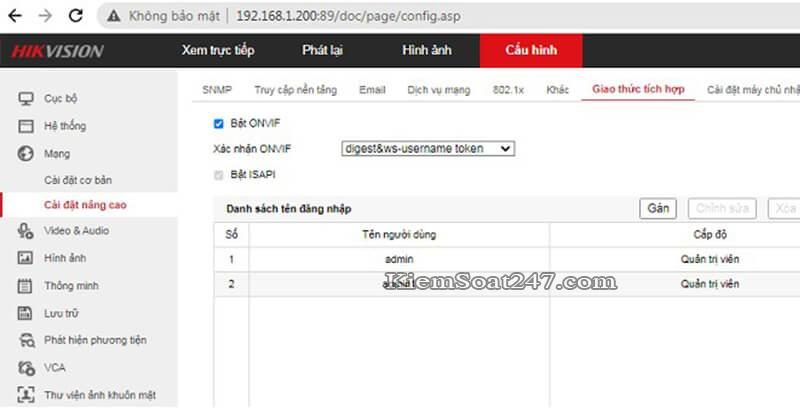
Task: Switch to the Email tab
Action: click(x=372, y=90)
